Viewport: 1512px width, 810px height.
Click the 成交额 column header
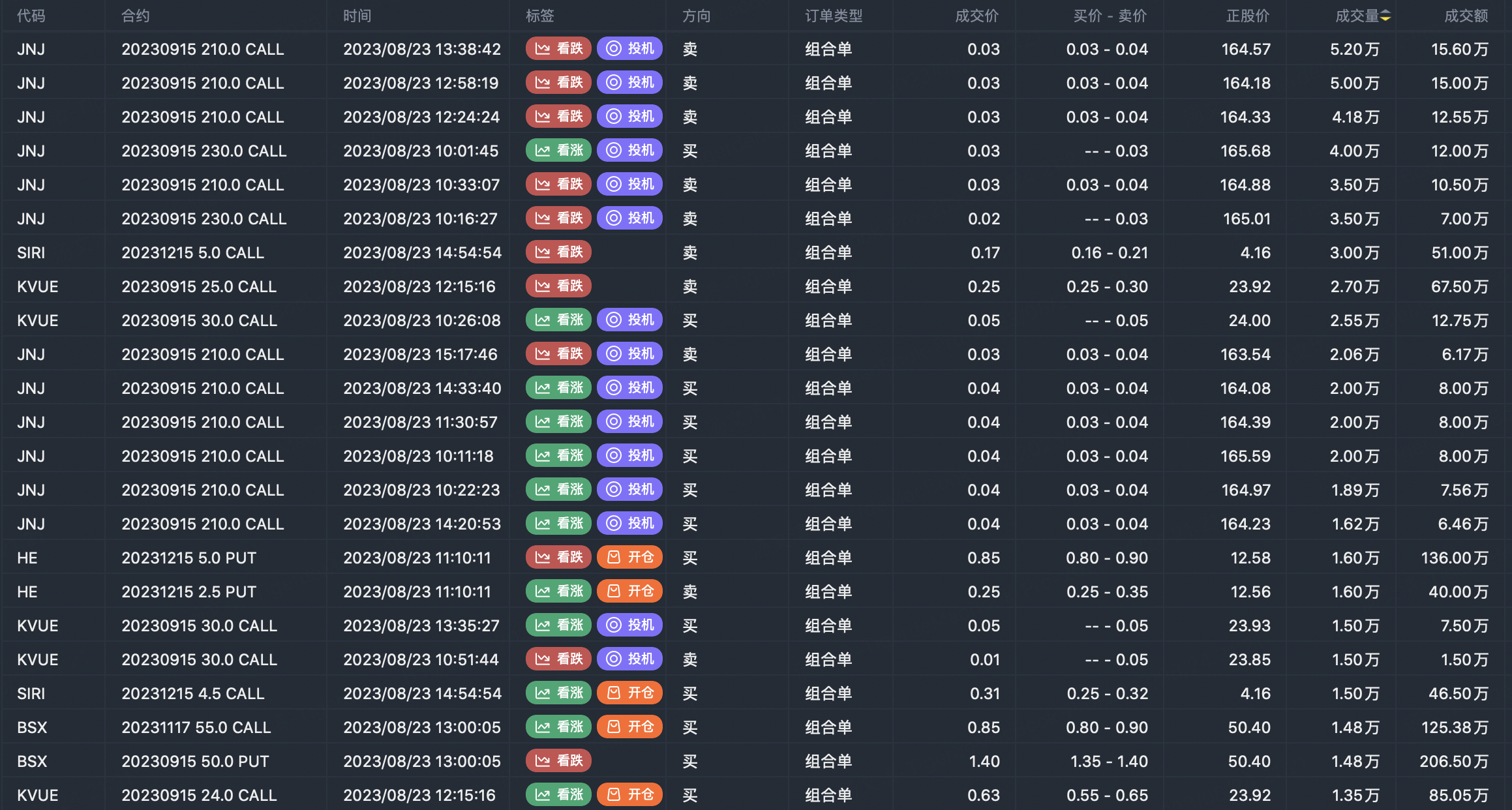pos(1466,16)
